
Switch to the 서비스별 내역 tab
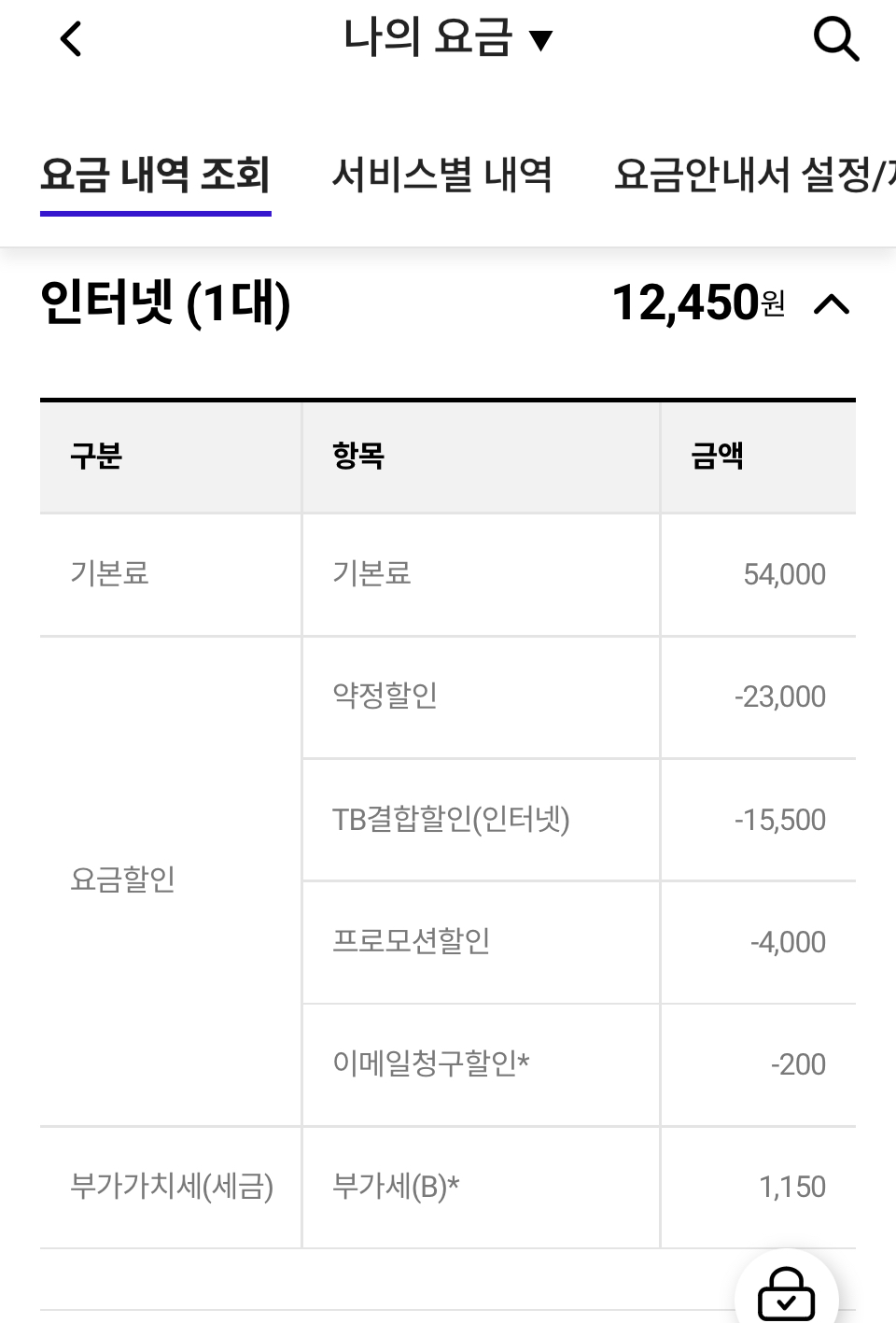[442, 176]
